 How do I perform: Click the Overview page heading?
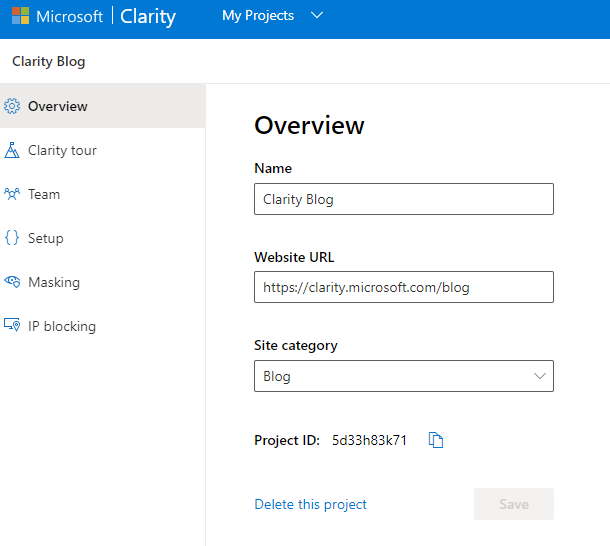309,125
